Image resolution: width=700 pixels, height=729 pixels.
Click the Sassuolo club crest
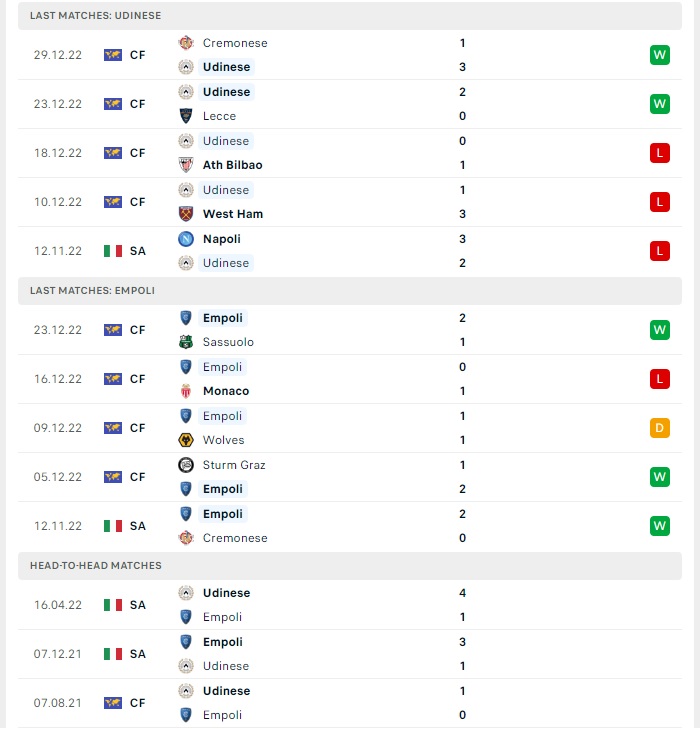tap(186, 342)
